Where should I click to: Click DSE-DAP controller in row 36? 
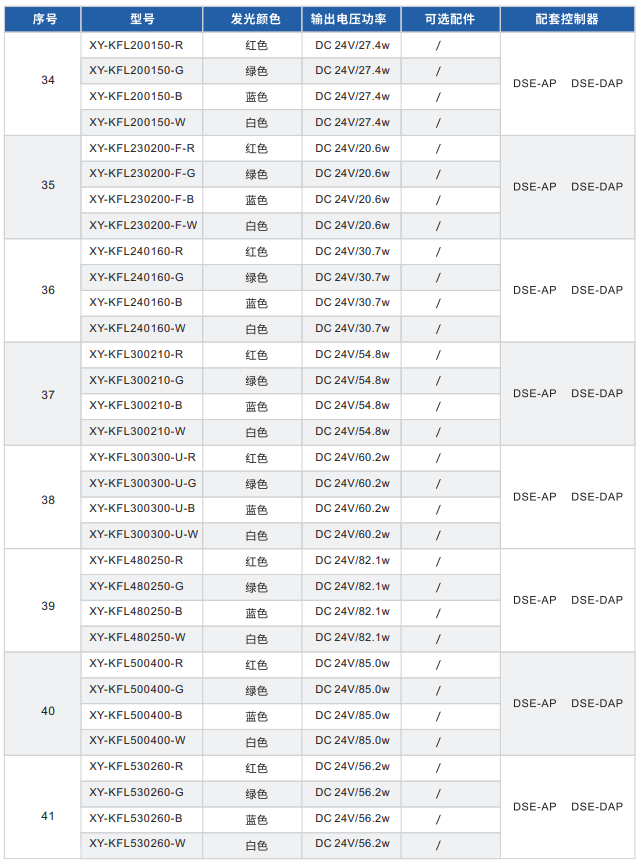[x=597, y=290]
